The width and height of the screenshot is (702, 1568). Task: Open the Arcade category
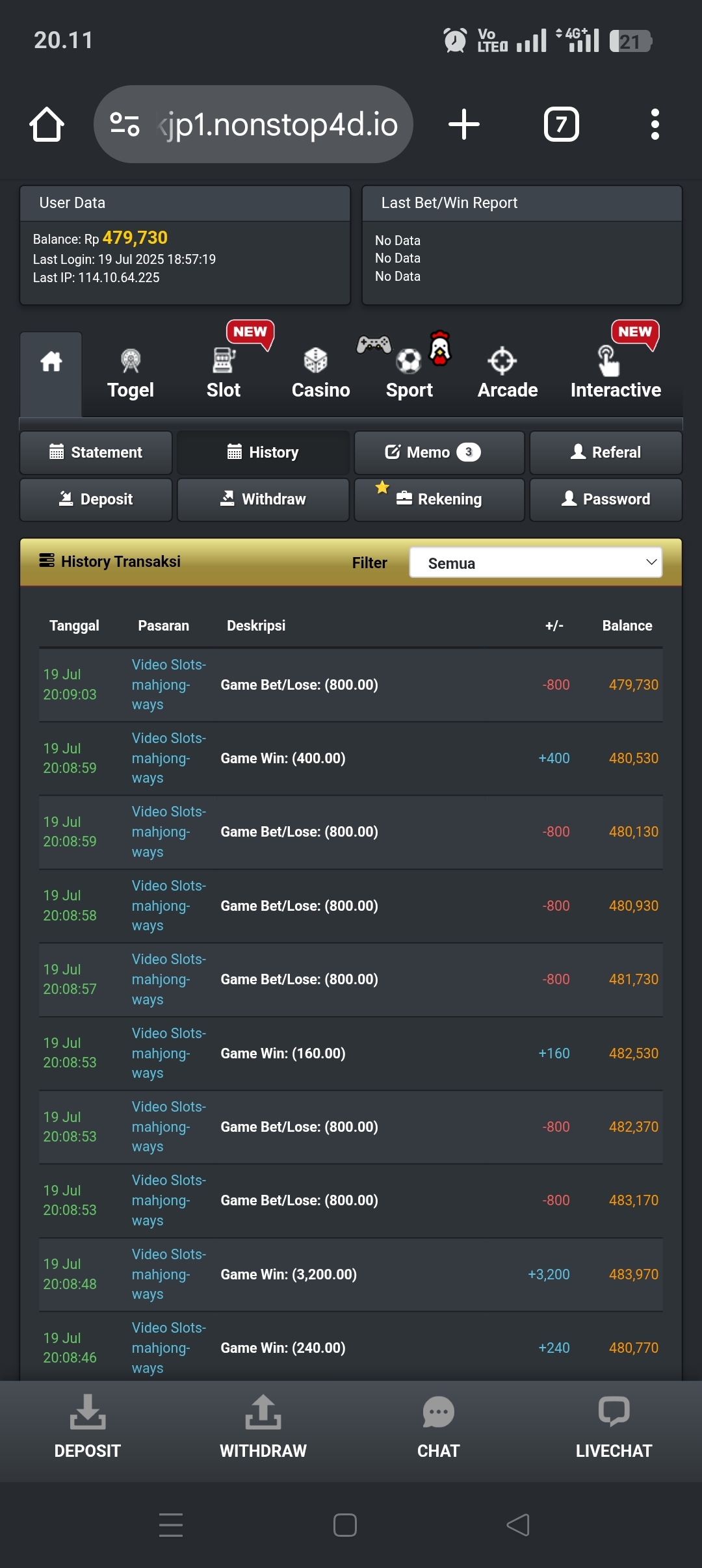508,374
